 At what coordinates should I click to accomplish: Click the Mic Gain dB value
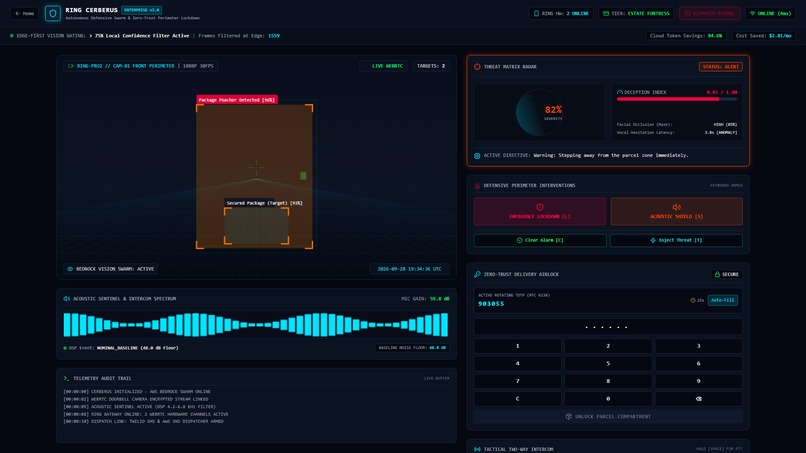pyautogui.click(x=439, y=298)
